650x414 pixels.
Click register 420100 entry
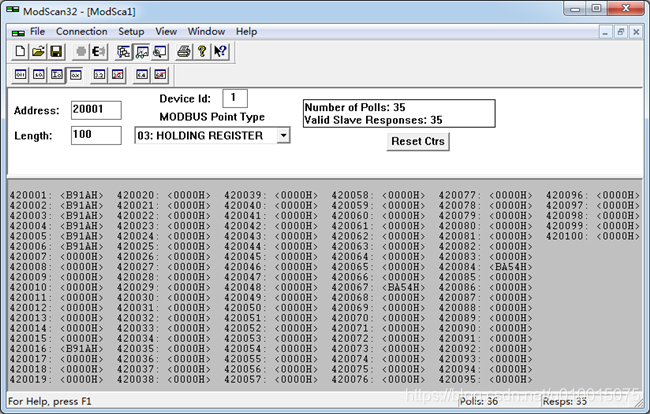pos(593,236)
